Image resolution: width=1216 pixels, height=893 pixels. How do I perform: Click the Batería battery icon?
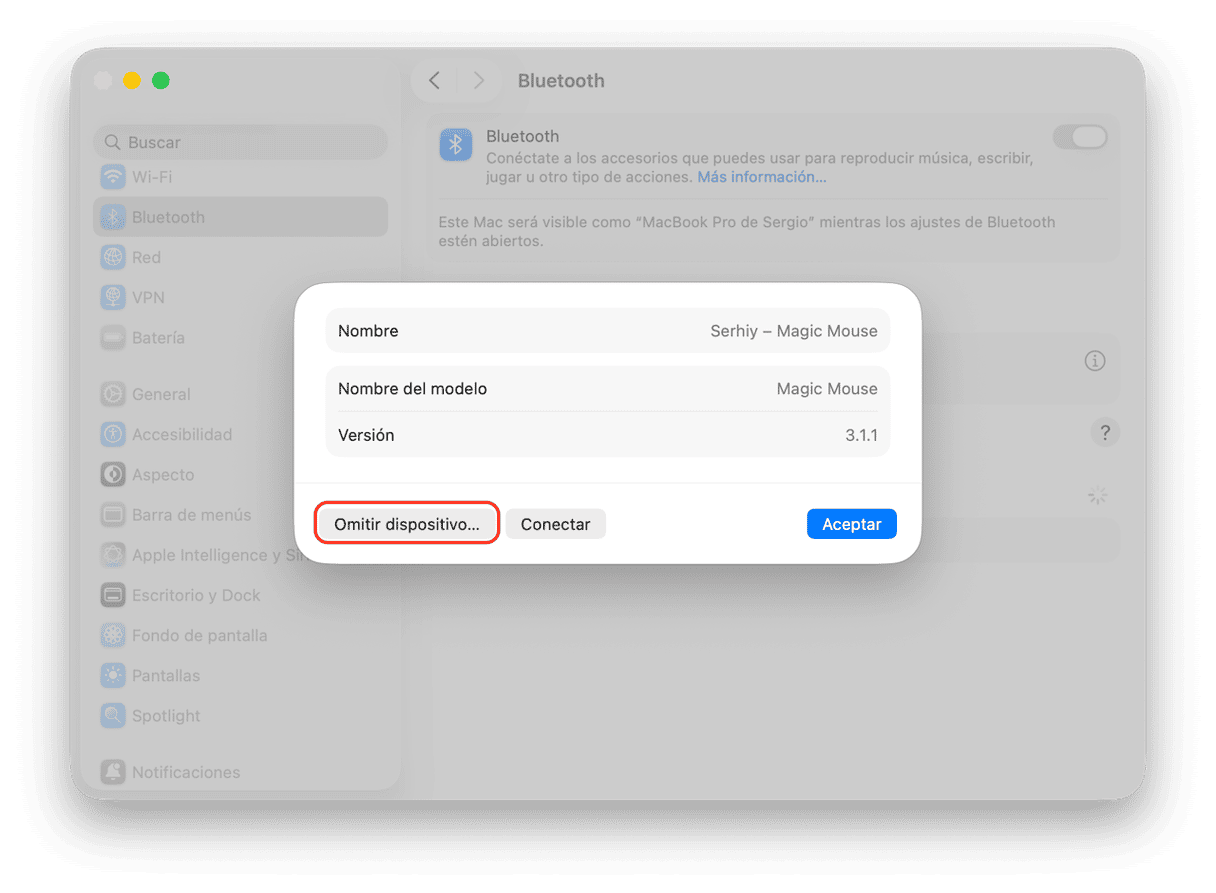pos(113,338)
